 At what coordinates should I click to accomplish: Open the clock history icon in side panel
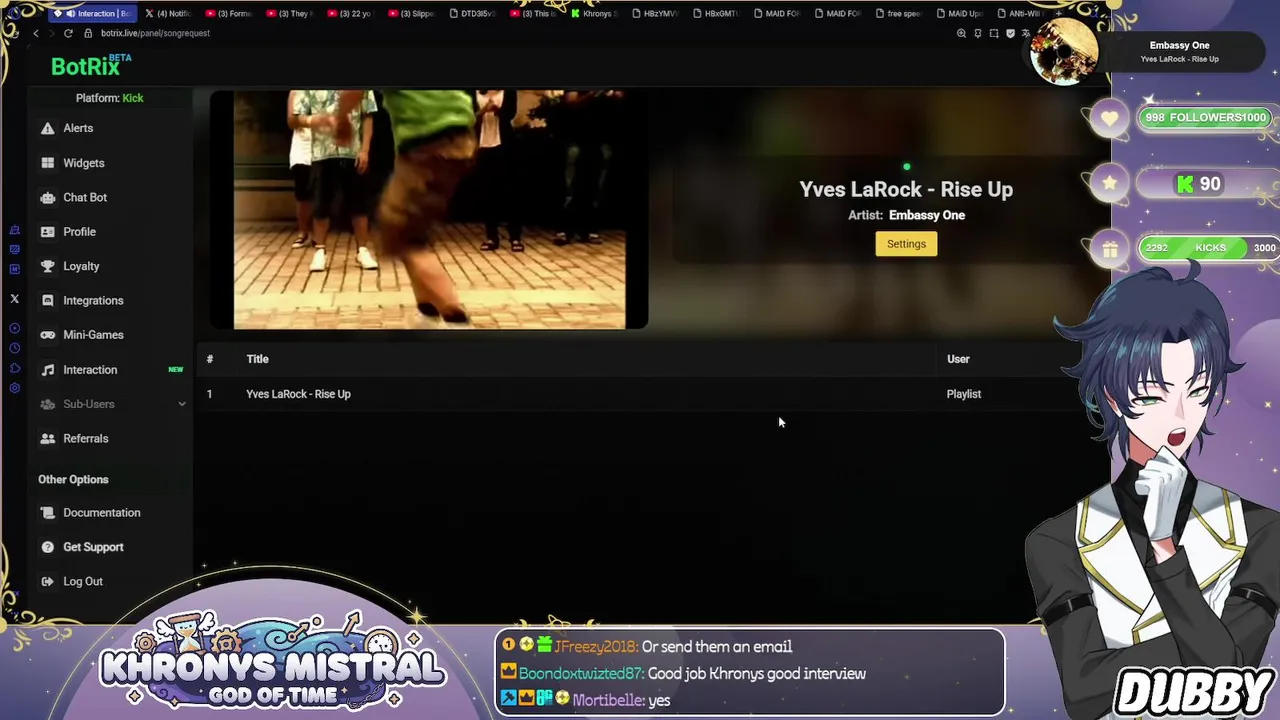click(x=14, y=348)
